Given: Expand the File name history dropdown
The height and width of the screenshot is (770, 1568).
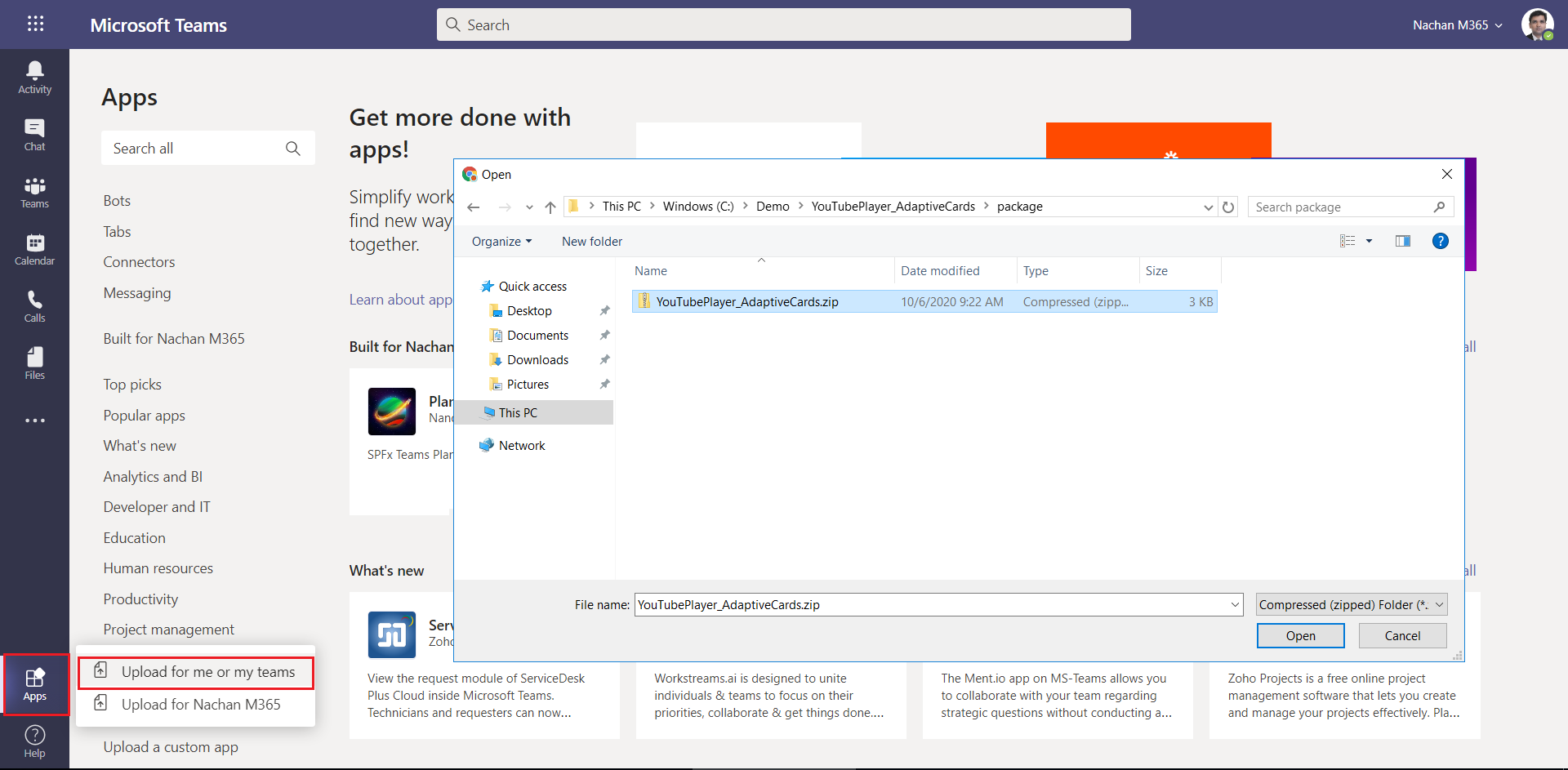Looking at the screenshot, I should [1234, 604].
